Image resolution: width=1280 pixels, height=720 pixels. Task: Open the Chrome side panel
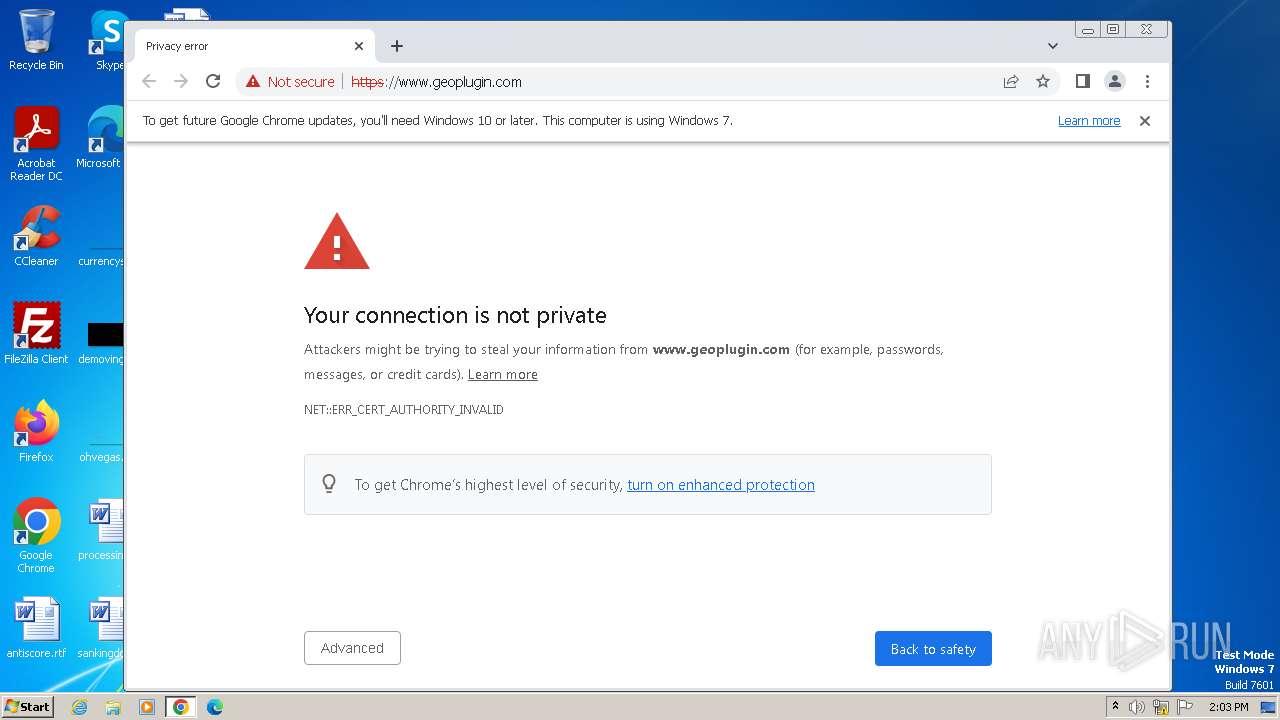coord(1082,82)
